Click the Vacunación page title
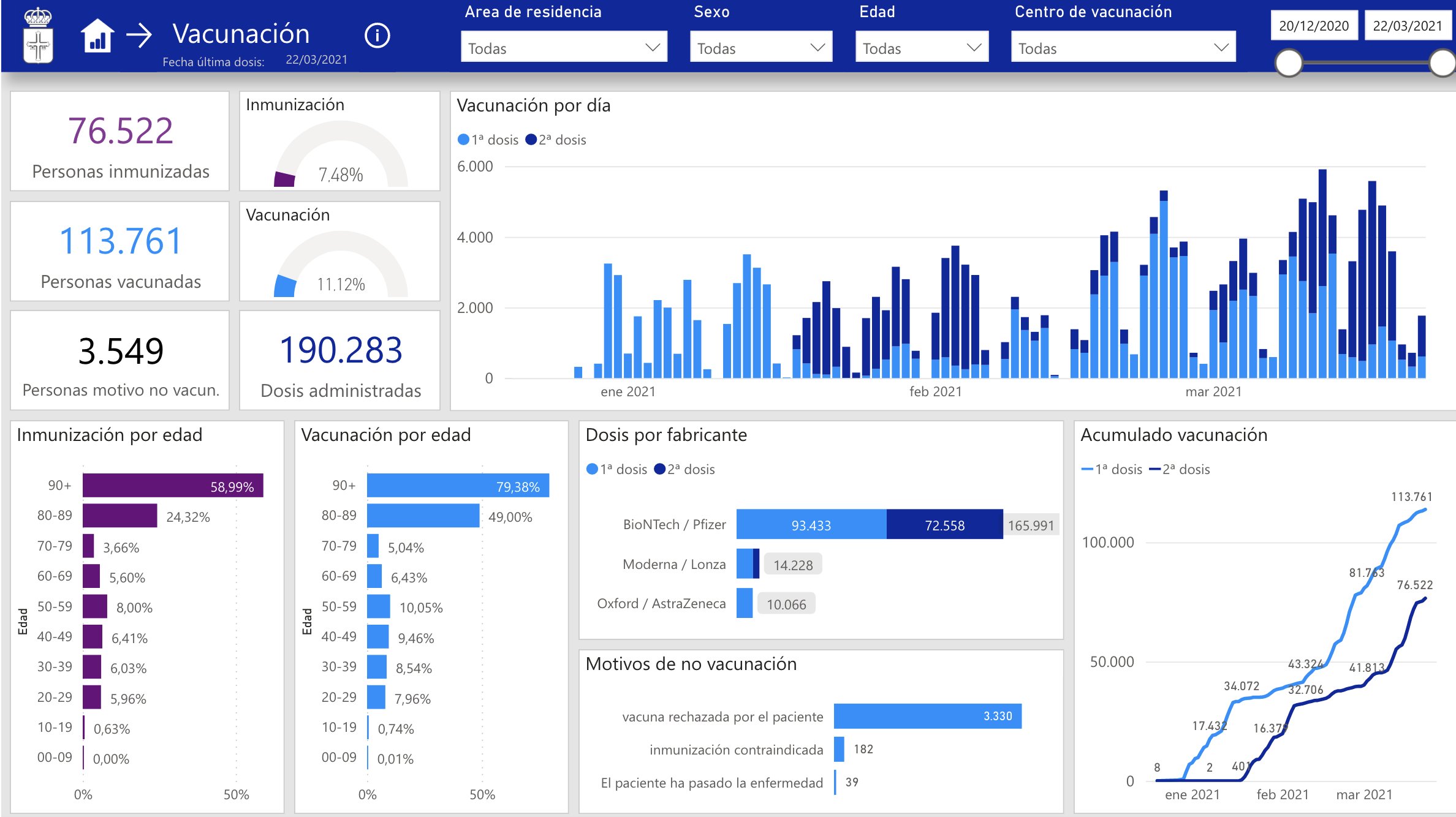The height and width of the screenshot is (817, 1456). pos(241,34)
